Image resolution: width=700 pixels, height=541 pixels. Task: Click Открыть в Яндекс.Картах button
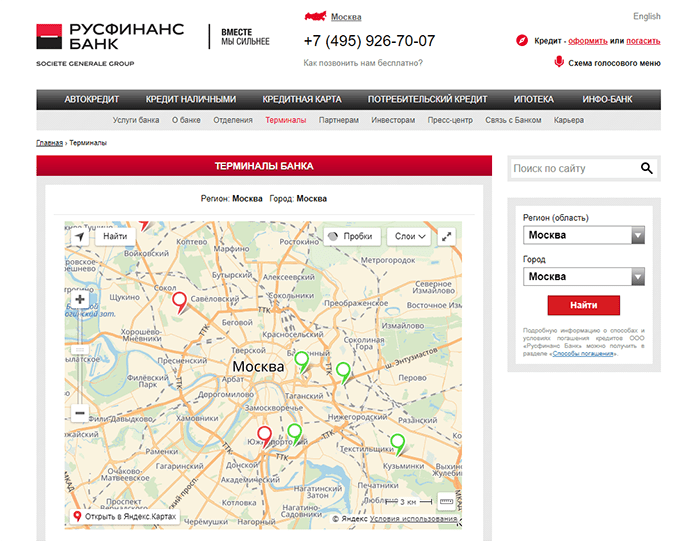pyautogui.click(x=125, y=516)
